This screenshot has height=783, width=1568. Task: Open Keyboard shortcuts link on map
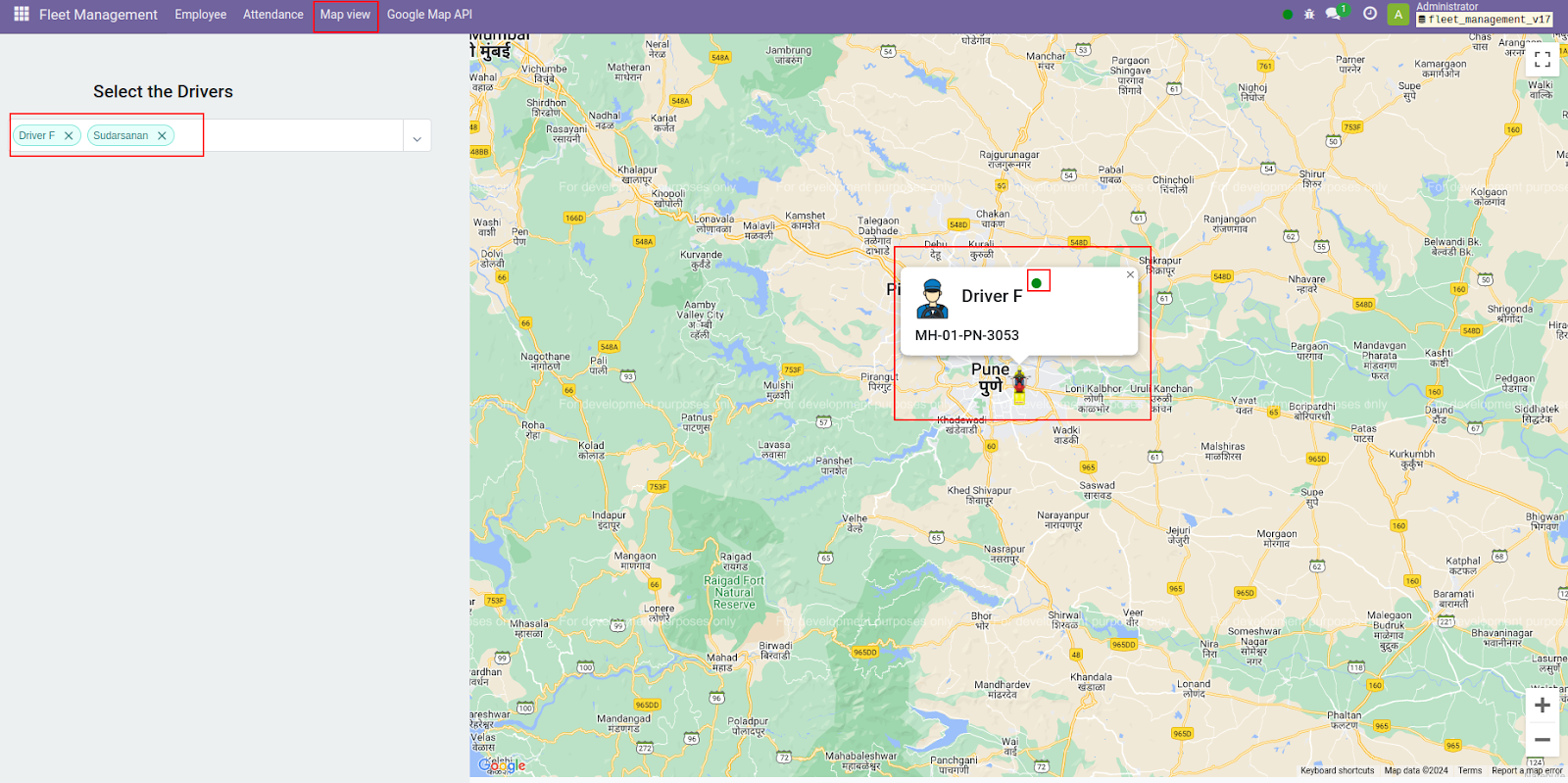pos(1338,771)
